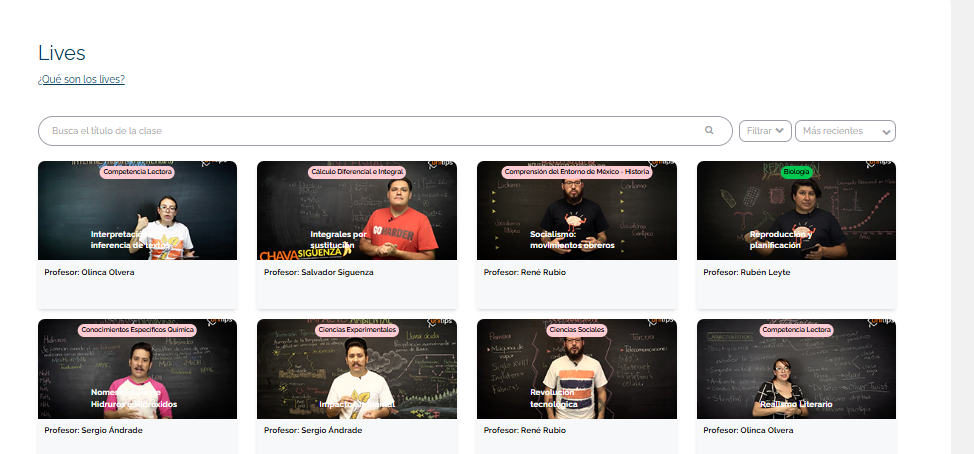Image resolution: width=974 pixels, height=454 pixels.
Task: Click the Ciencias Experimentales tag
Action: pos(357,330)
